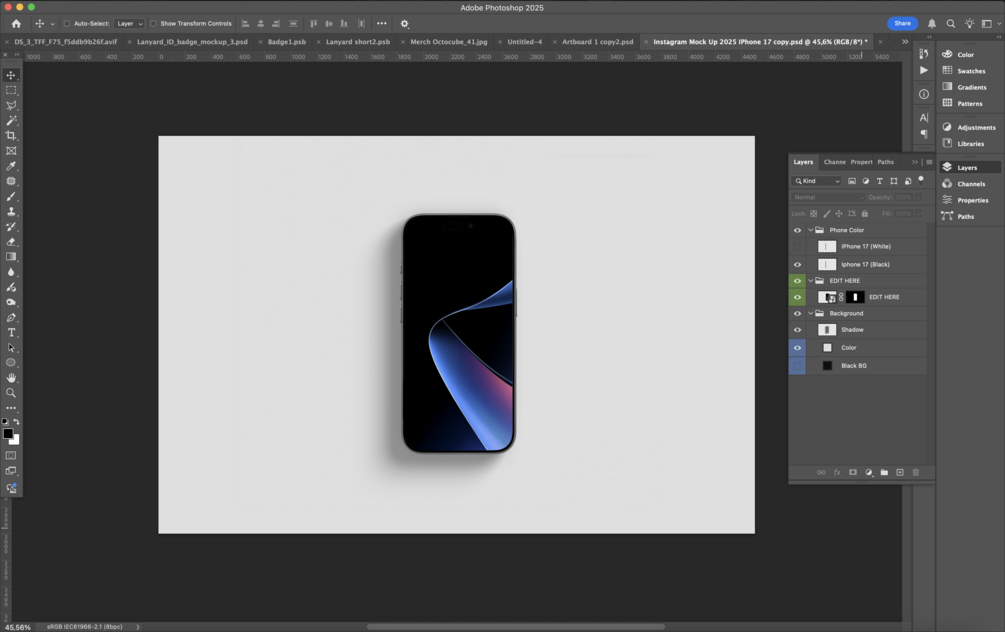Show more document tabs via double chevron

coord(905,42)
